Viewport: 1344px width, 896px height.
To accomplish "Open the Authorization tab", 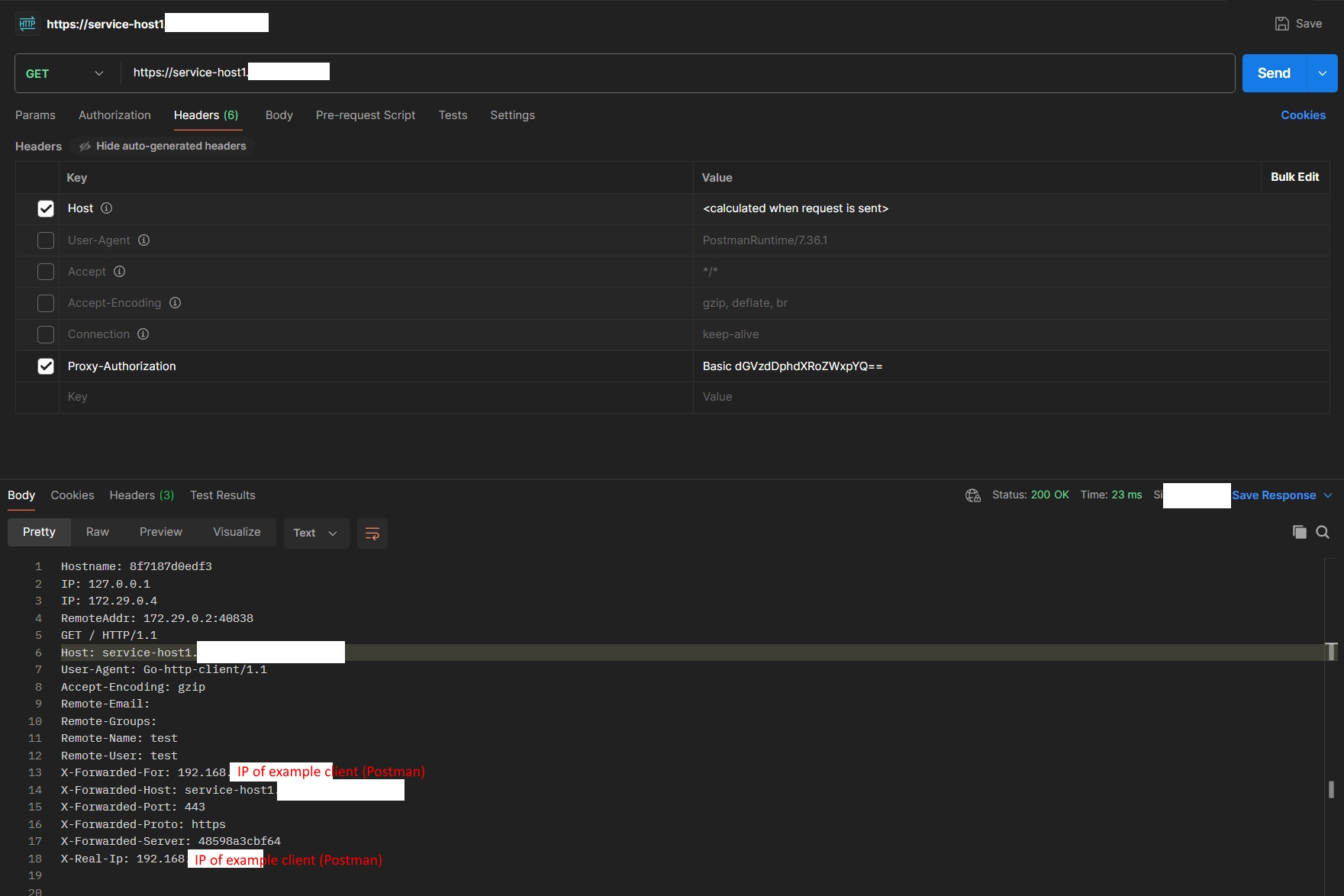I will coord(114,115).
